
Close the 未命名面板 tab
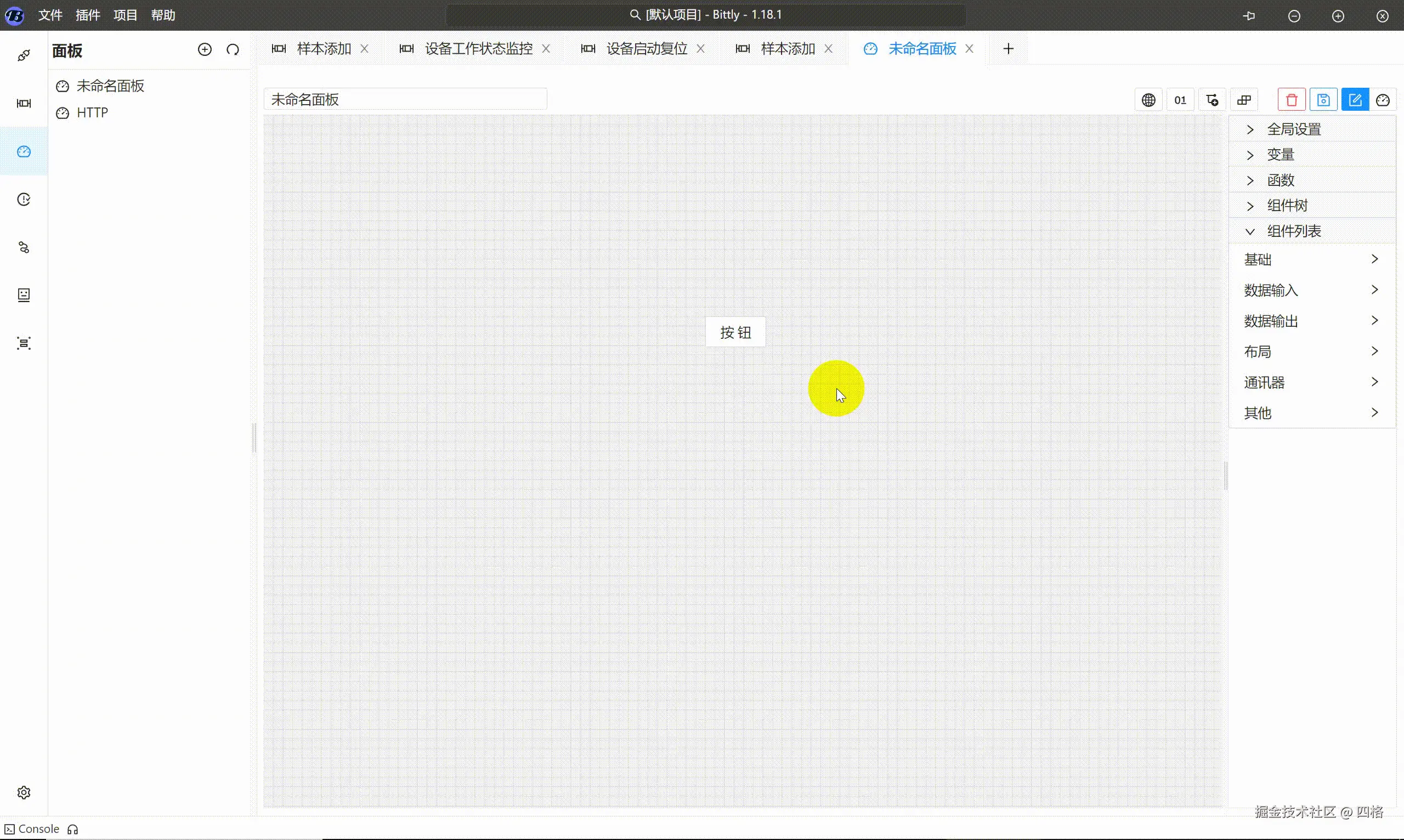pos(969,49)
